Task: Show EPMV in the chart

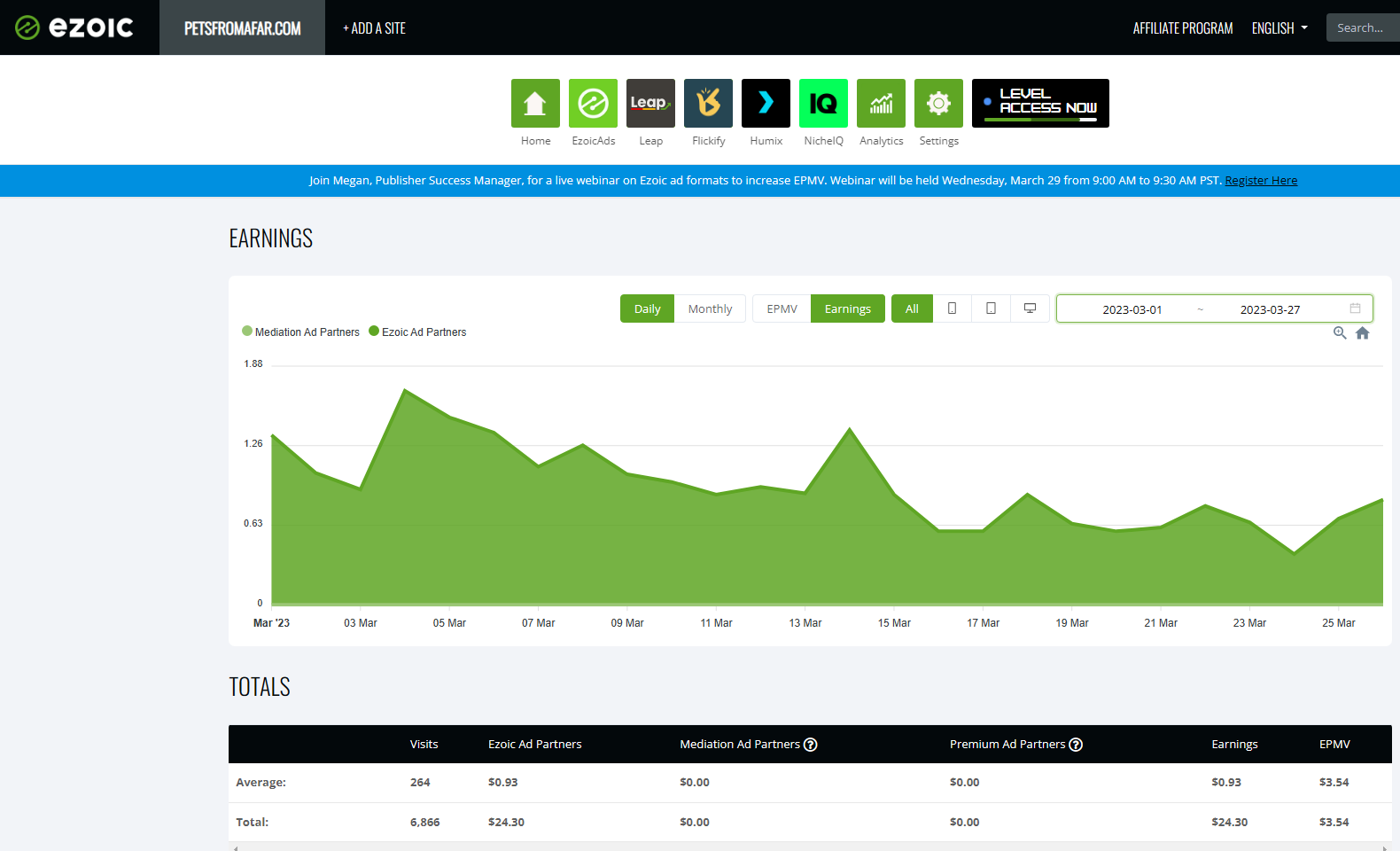Action: click(x=782, y=308)
